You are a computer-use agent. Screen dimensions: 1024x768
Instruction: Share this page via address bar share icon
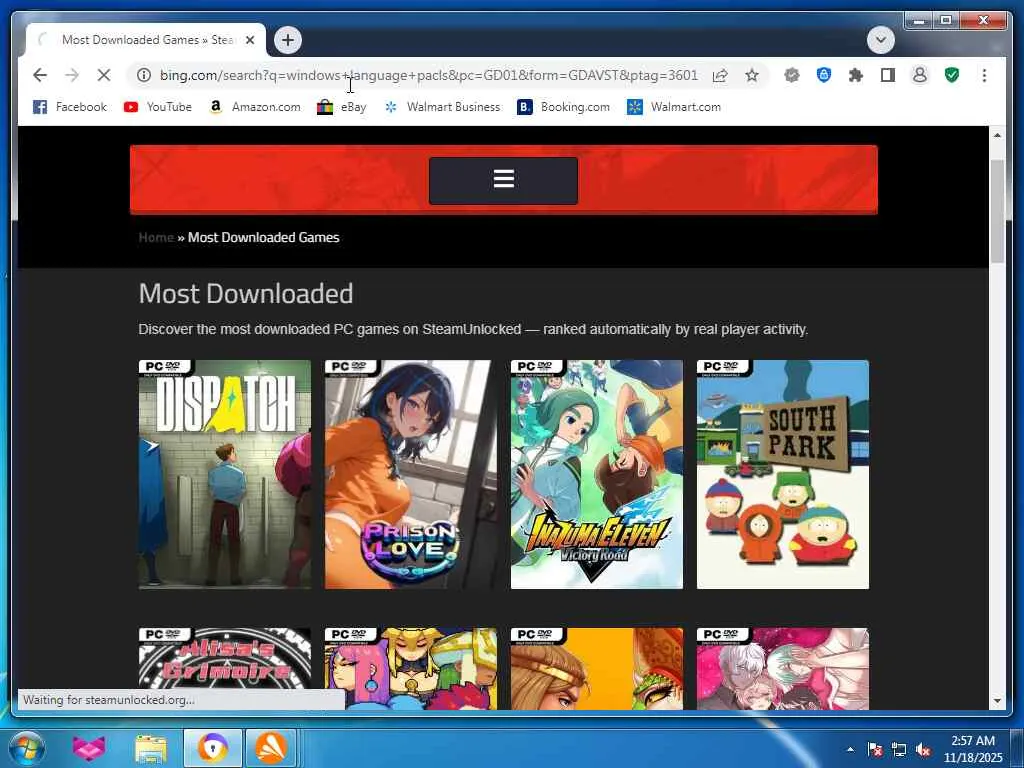click(720, 75)
